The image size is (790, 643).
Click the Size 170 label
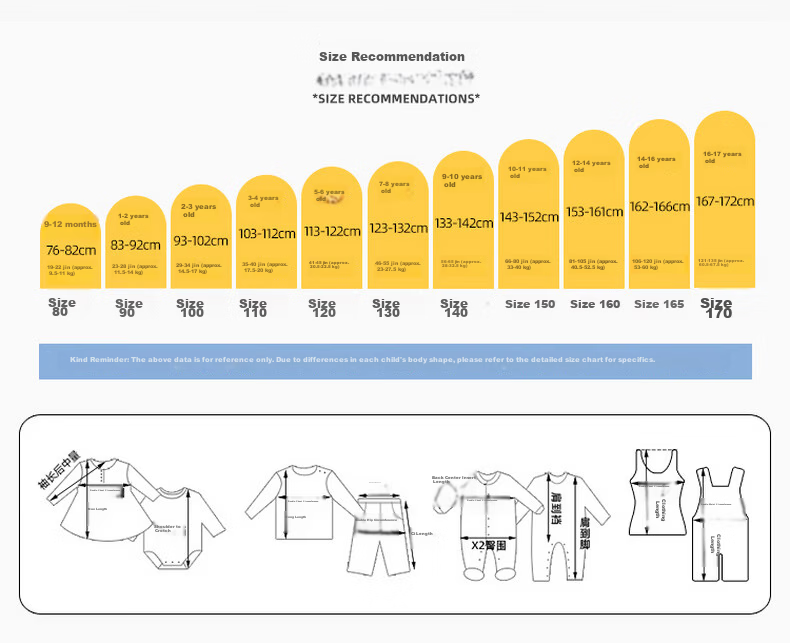click(716, 308)
